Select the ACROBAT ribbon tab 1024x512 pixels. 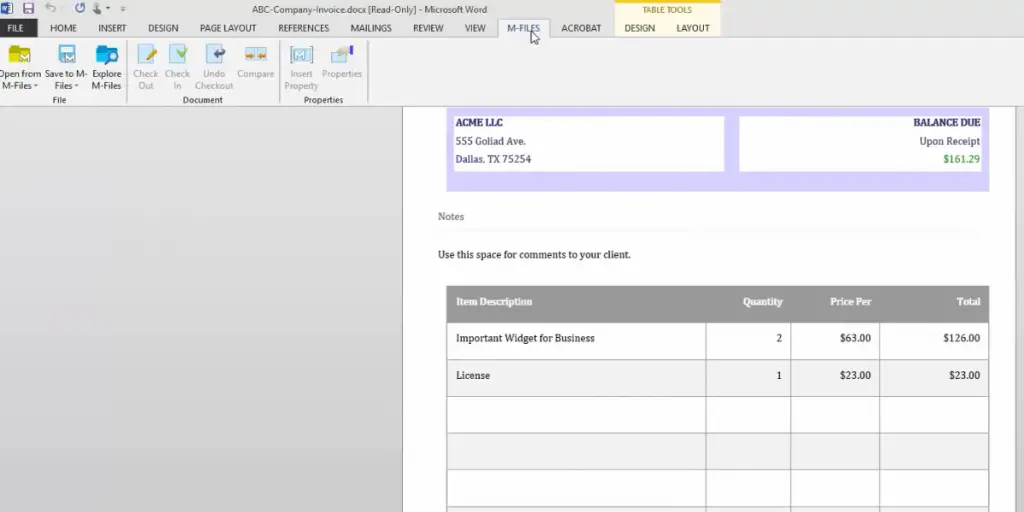pyautogui.click(x=581, y=28)
